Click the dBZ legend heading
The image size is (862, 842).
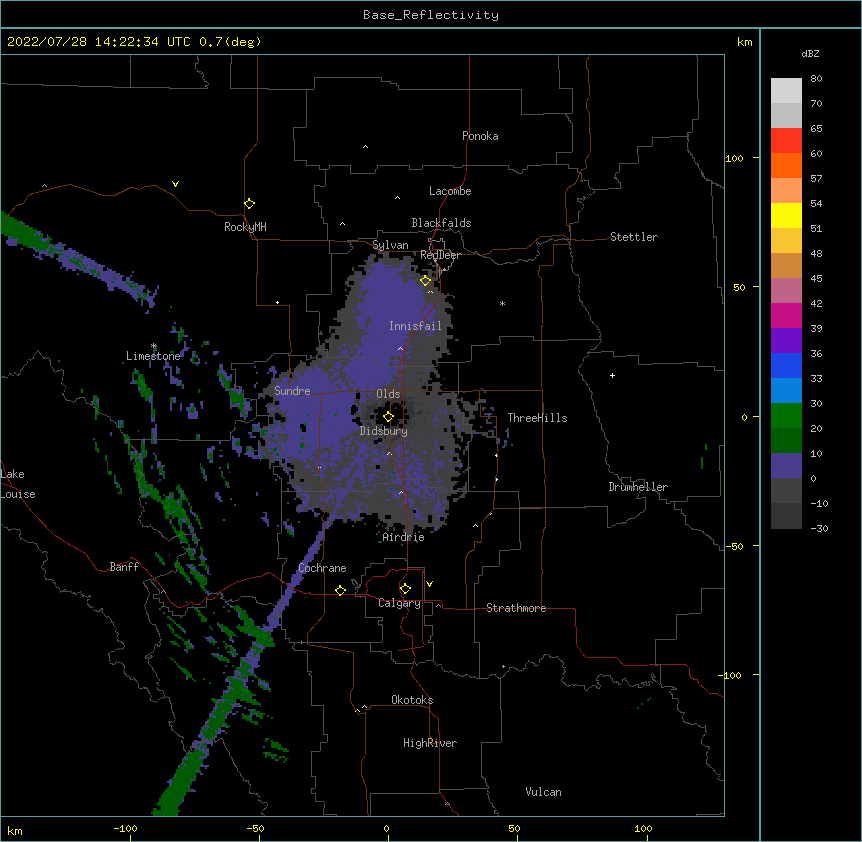click(810, 54)
